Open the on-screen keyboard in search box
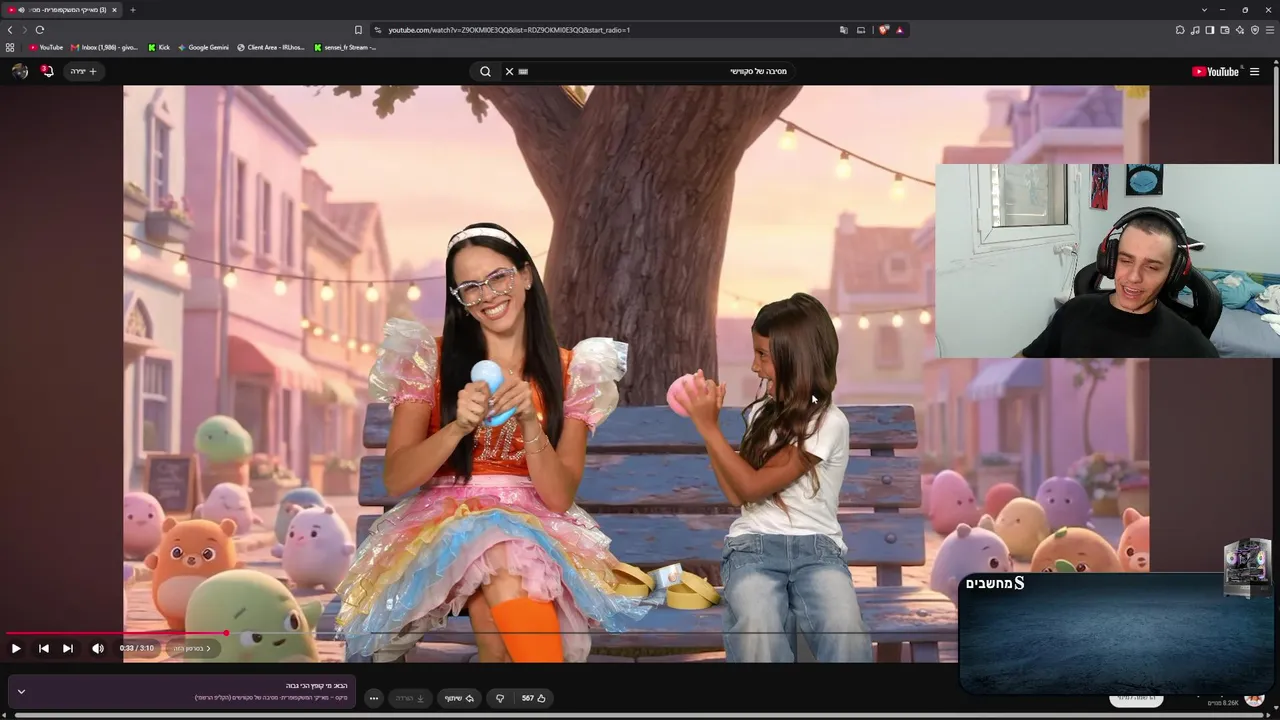The image size is (1280, 720). (x=523, y=71)
